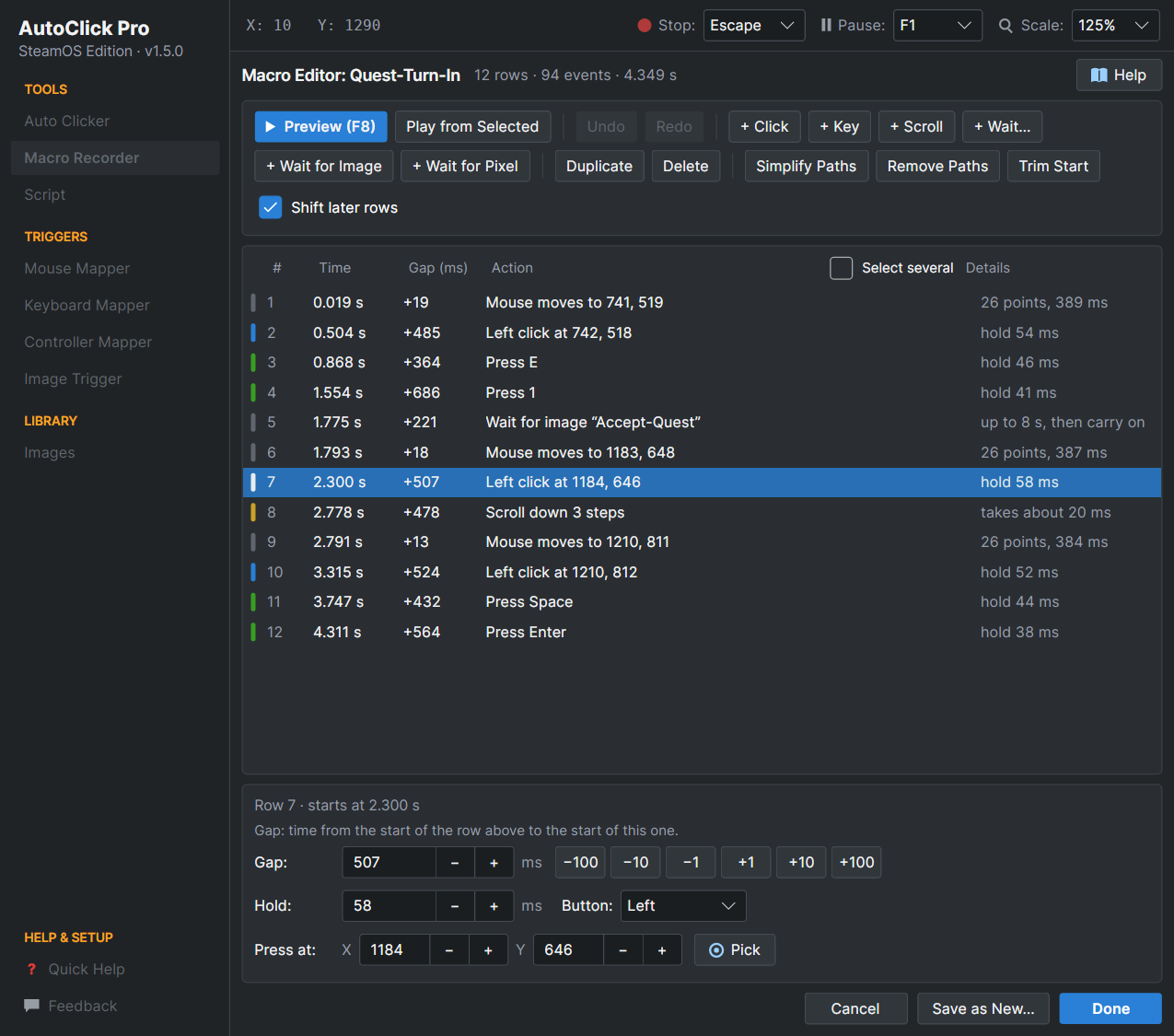Decrease Press at X coordinate

pos(449,949)
